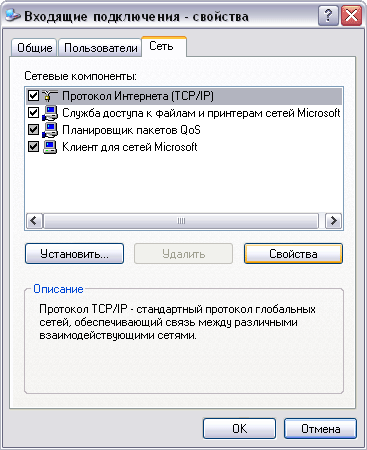
Task: Toggle the Клиент для сетей Microsoft checkbox
Action: [33, 147]
